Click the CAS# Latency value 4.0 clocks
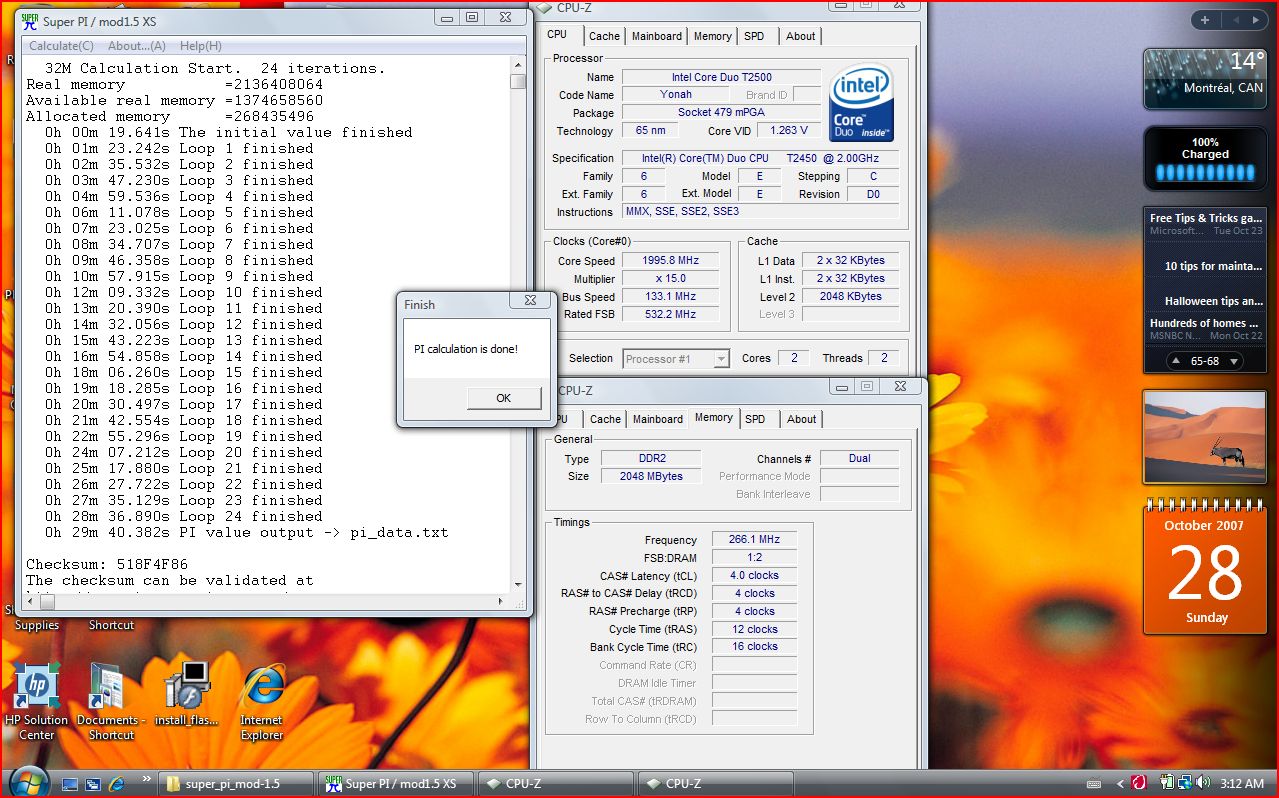1279x798 pixels. click(754, 575)
